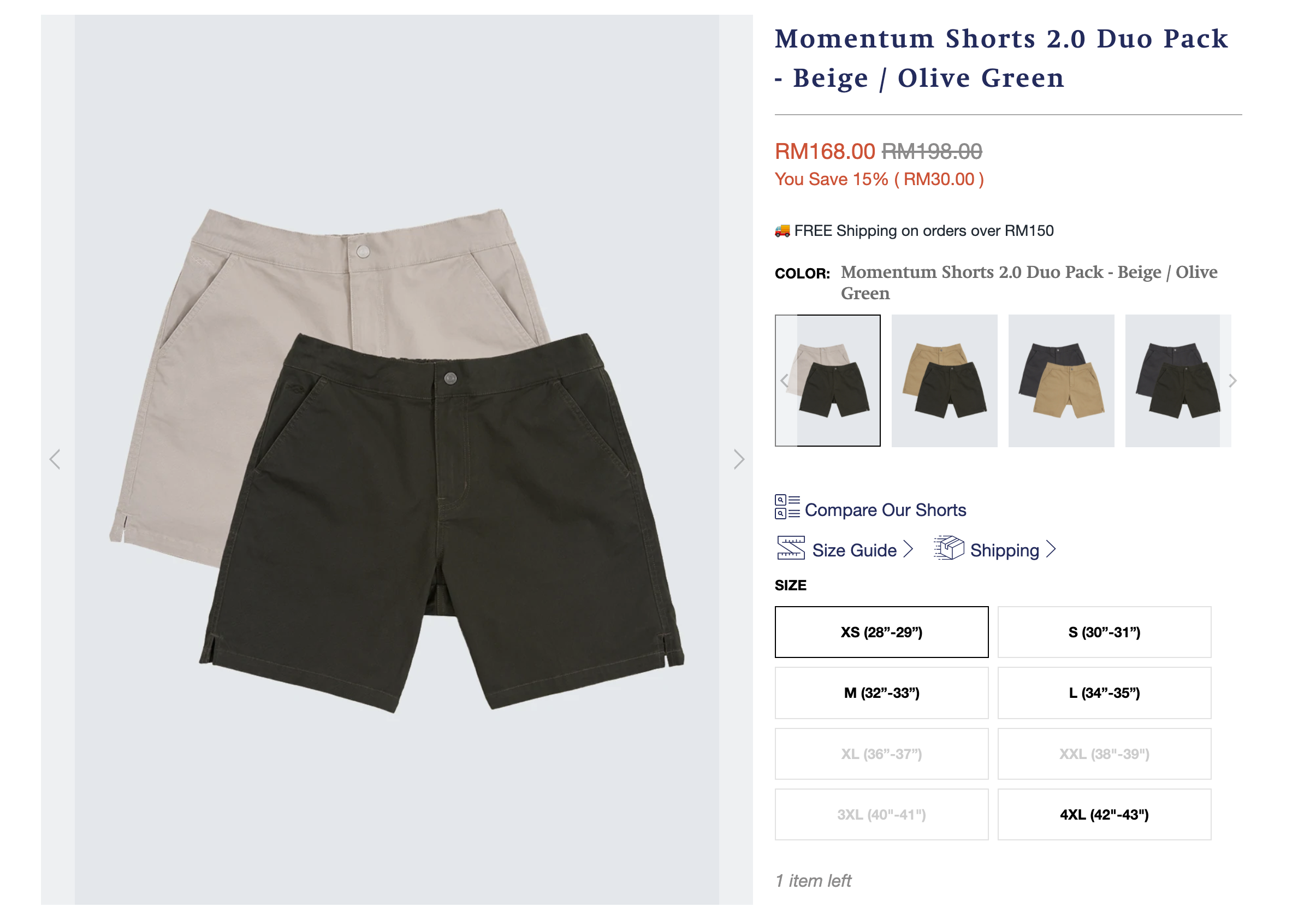Click the next image arrow on main photo

[738, 459]
